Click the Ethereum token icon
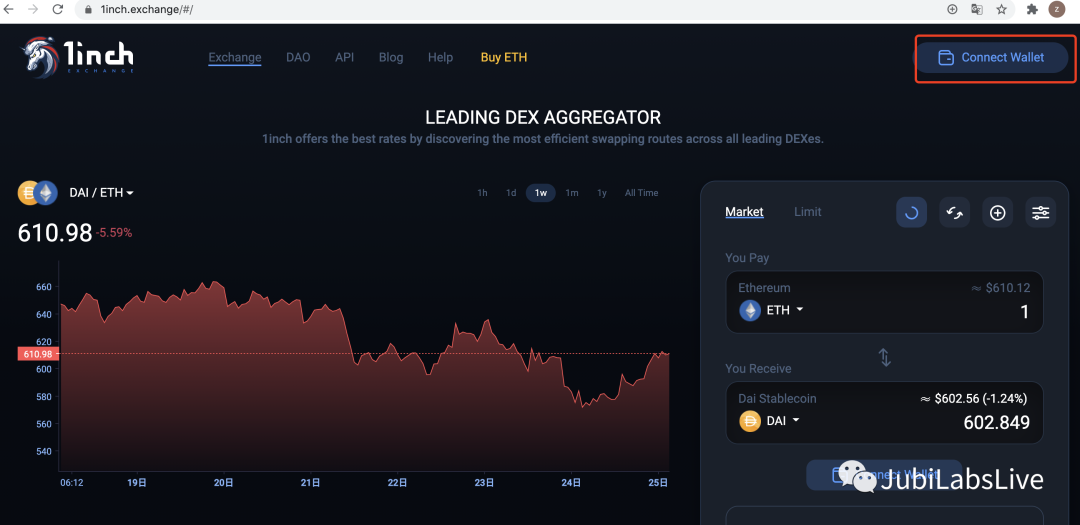The width and height of the screenshot is (1080, 525). [x=750, y=311]
